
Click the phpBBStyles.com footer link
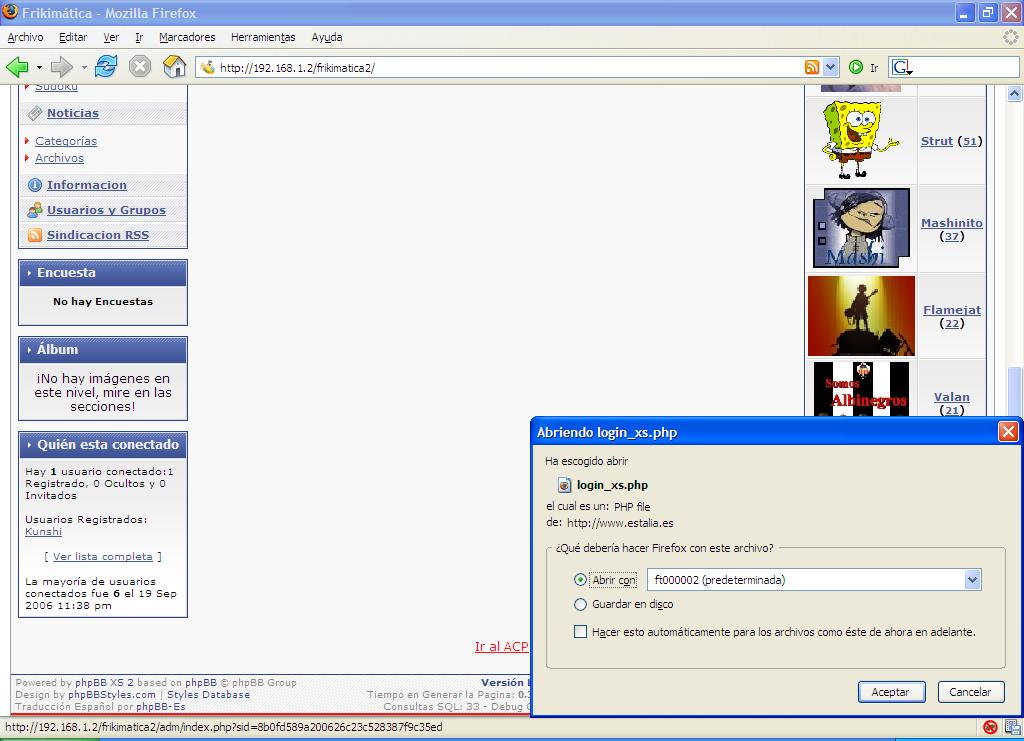point(112,695)
